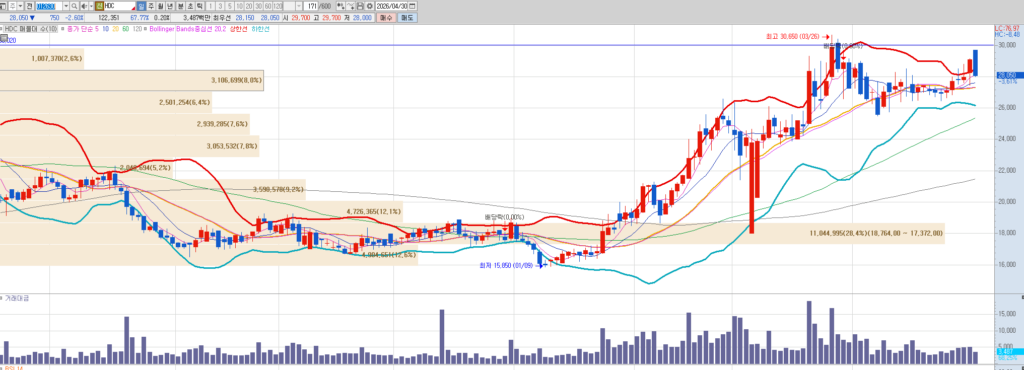Image resolution: width=1024 pixels, height=370 pixels.
Task: Select the 월 monthly chart period
Action: tap(161, 6)
